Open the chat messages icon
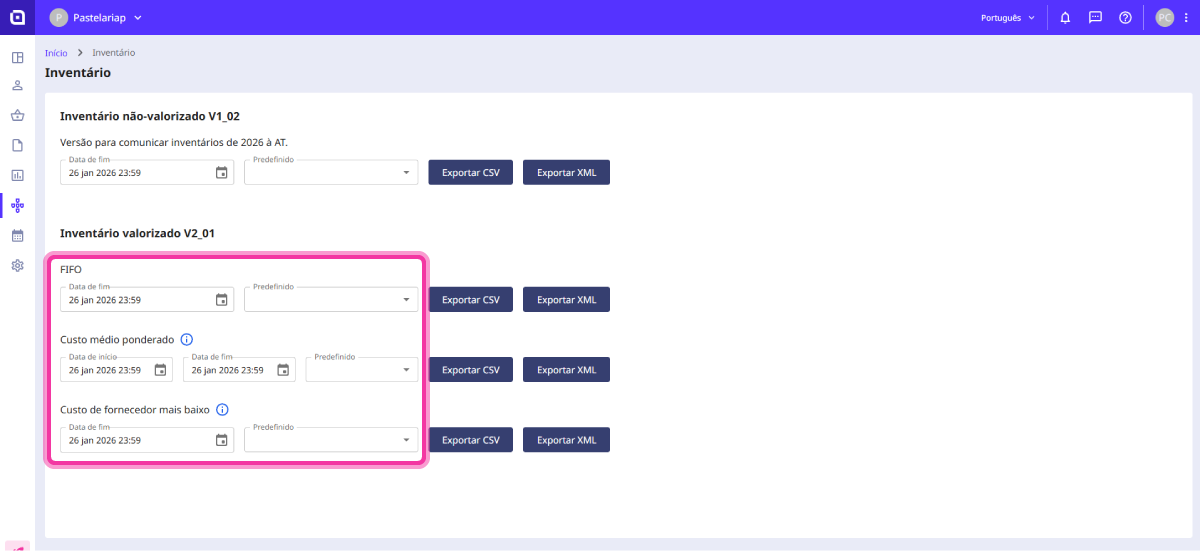The width and height of the screenshot is (1200, 551). pos(1095,17)
